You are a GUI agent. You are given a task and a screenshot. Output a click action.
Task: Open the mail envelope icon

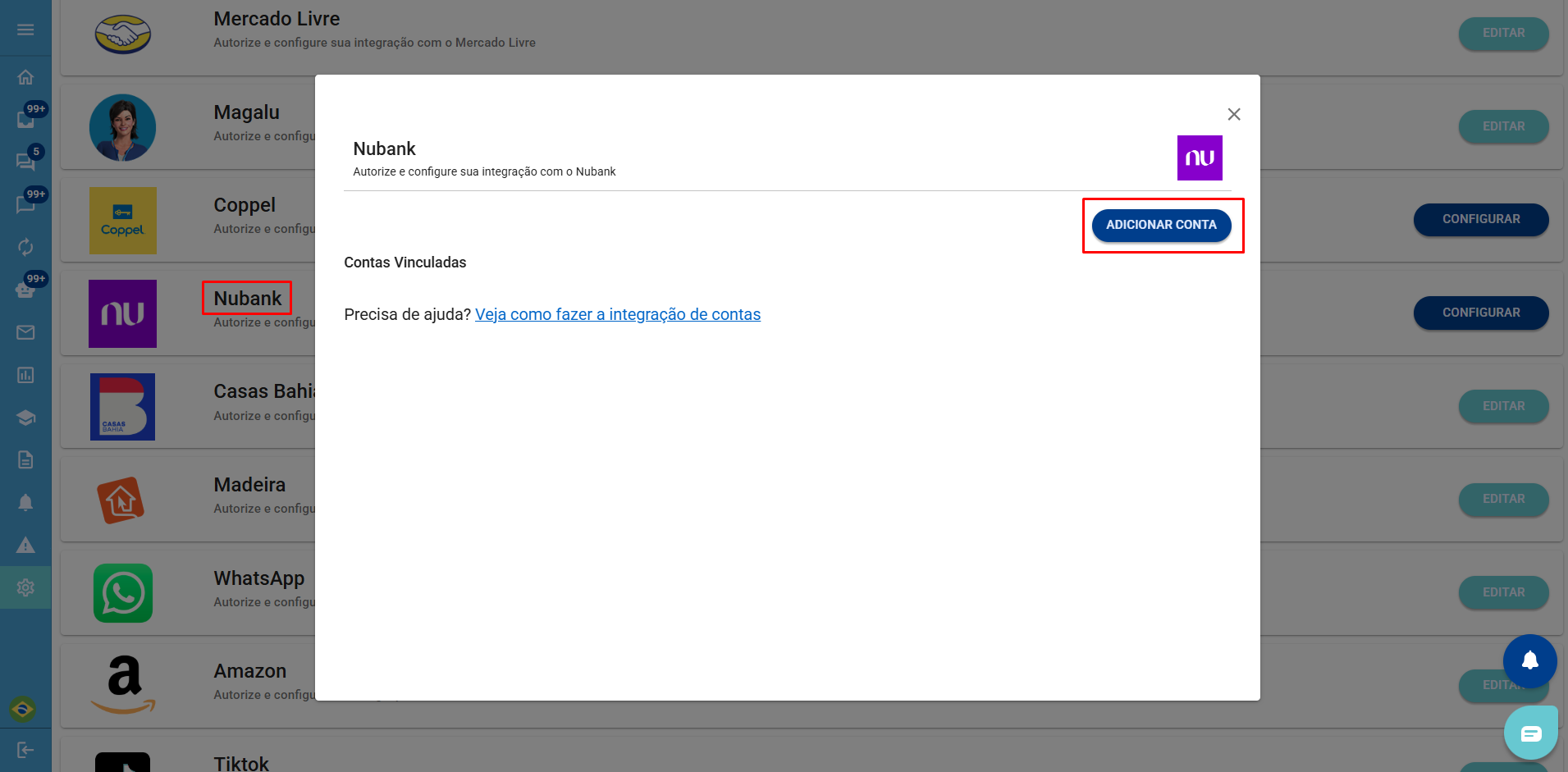[x=25, y=332]
